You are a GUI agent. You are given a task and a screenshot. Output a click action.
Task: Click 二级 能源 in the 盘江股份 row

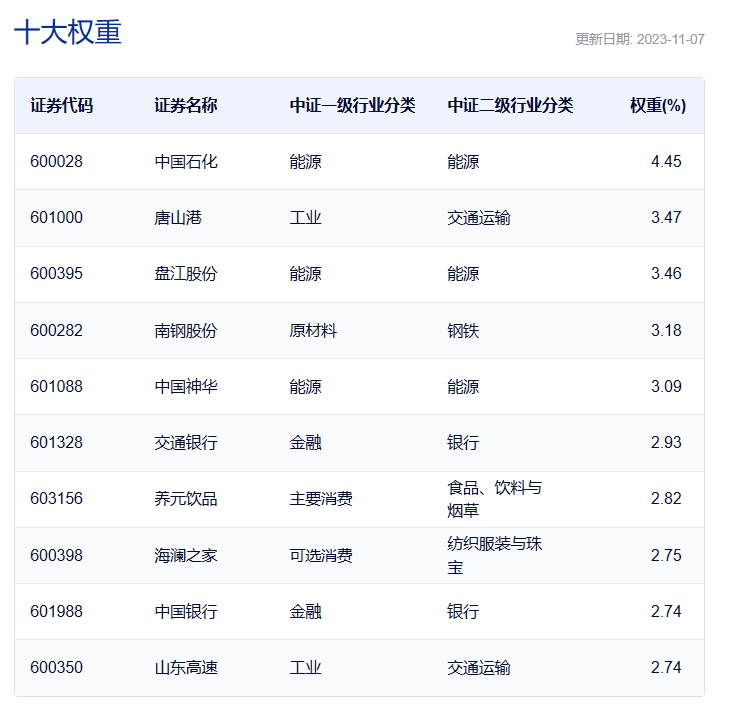tap(463, 274)
